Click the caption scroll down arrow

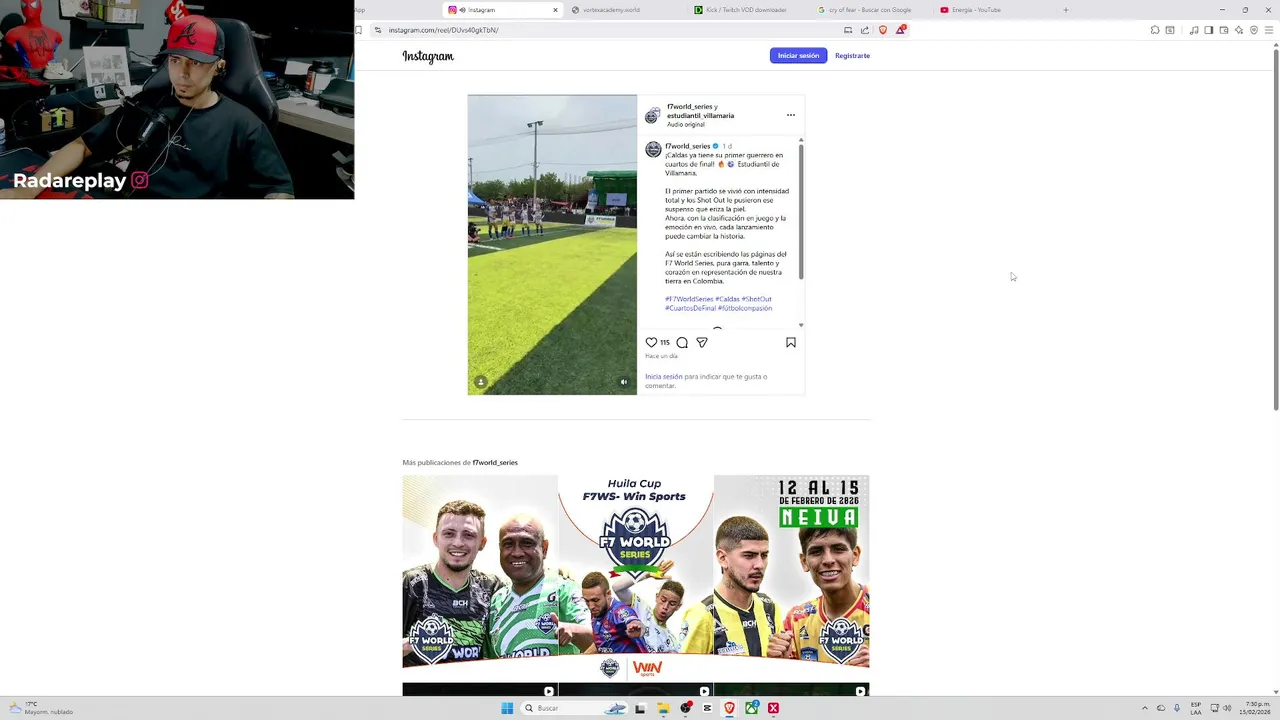[x=801, y=325]
